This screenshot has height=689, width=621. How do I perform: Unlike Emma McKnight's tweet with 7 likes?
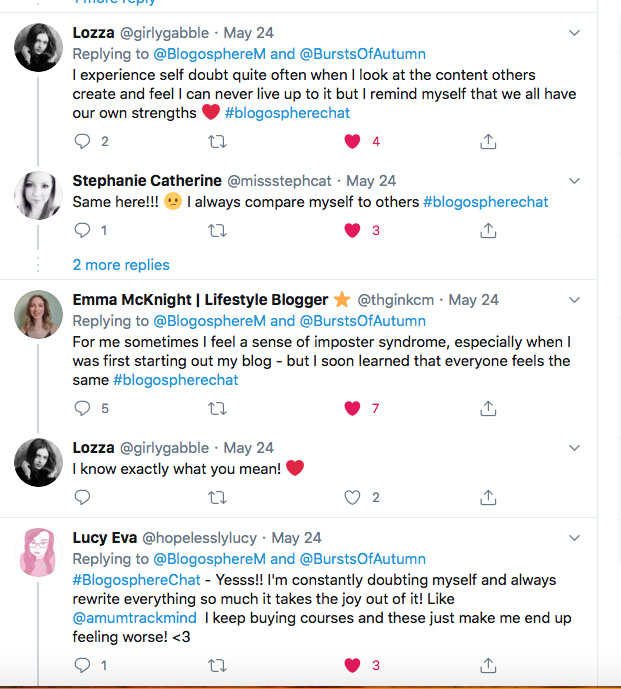pyautogui.click(x=352, y=408)
